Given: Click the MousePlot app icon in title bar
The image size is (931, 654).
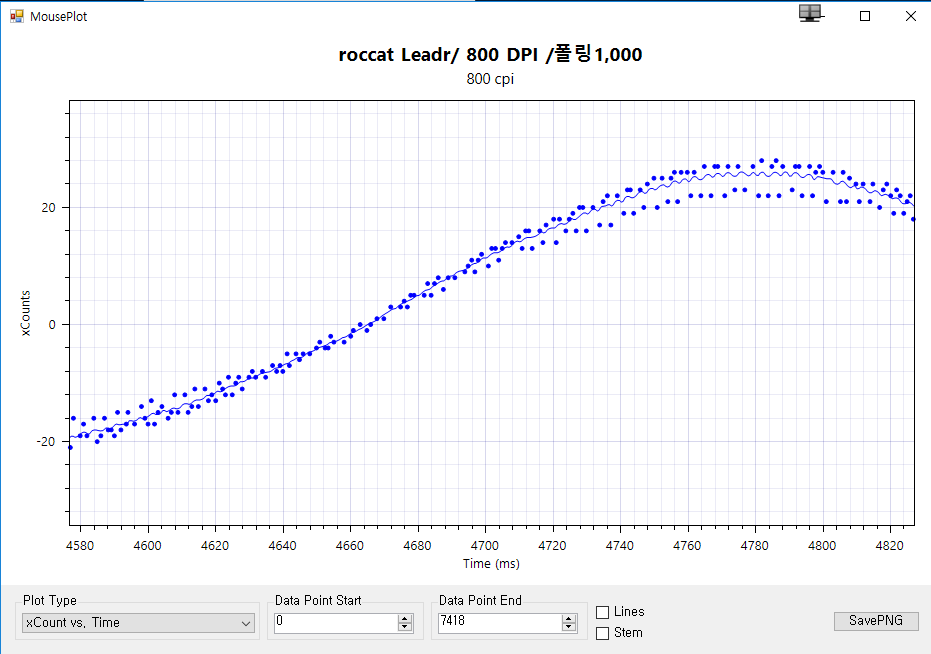Looking at the screenshot, I should click(16, 16).
